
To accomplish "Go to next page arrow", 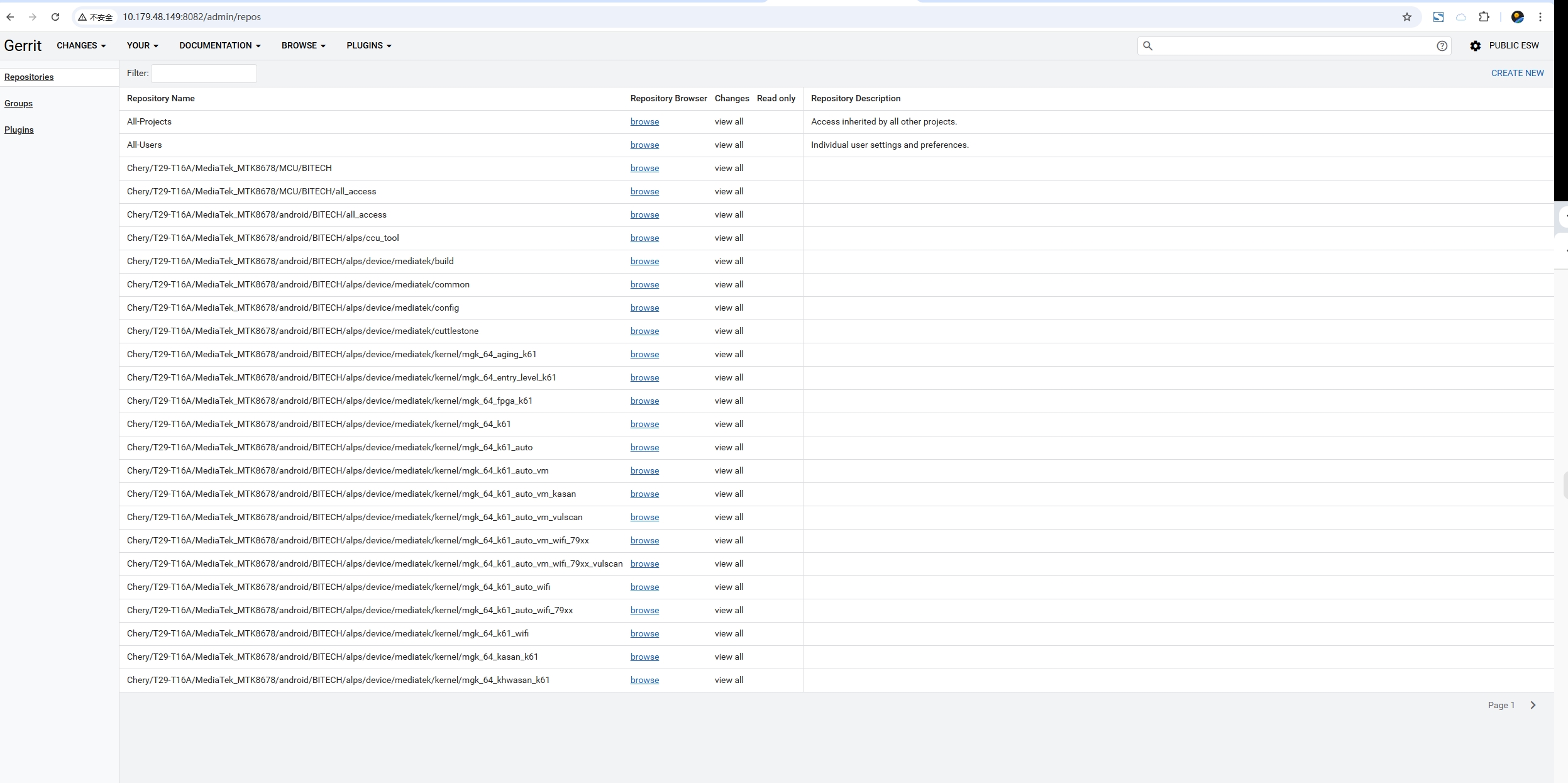I will 1533,705.
